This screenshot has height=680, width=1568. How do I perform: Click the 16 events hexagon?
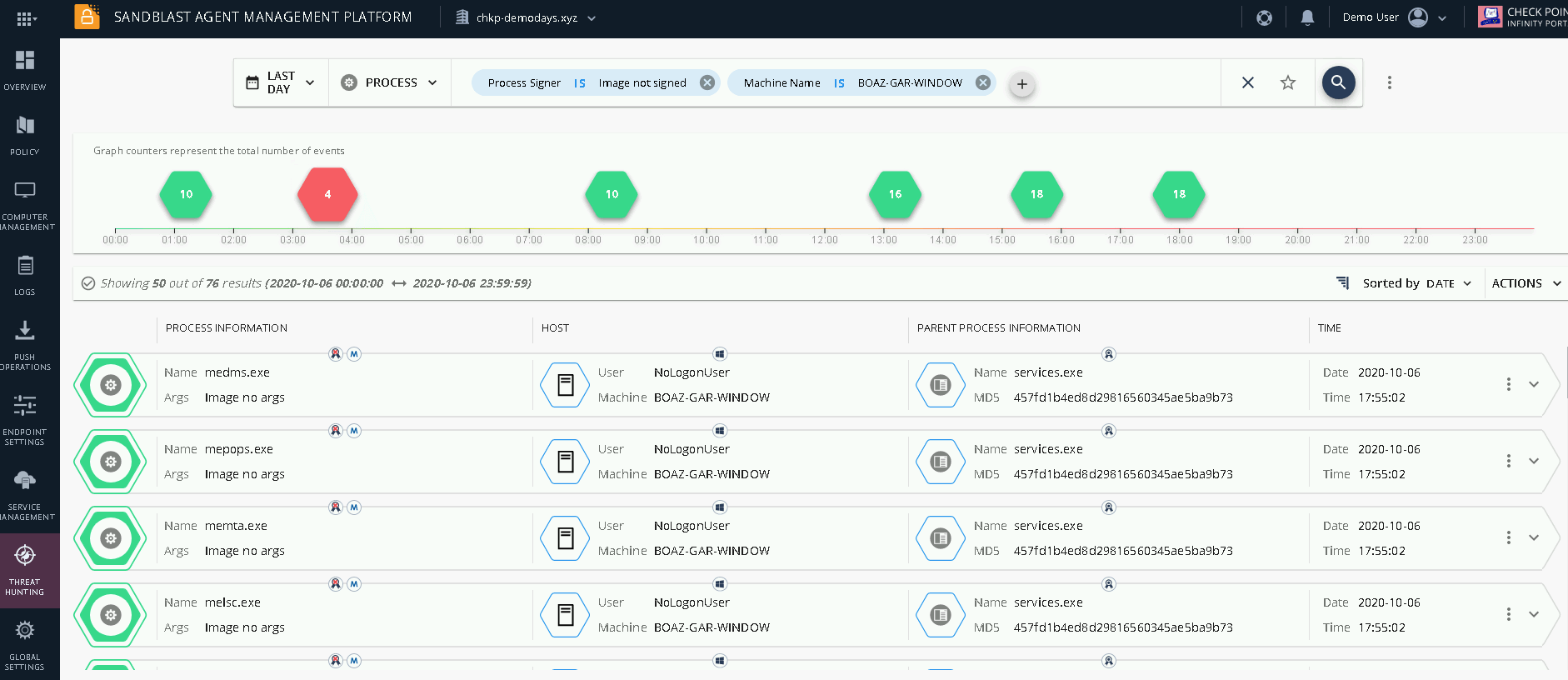click(x=895, y=194)
